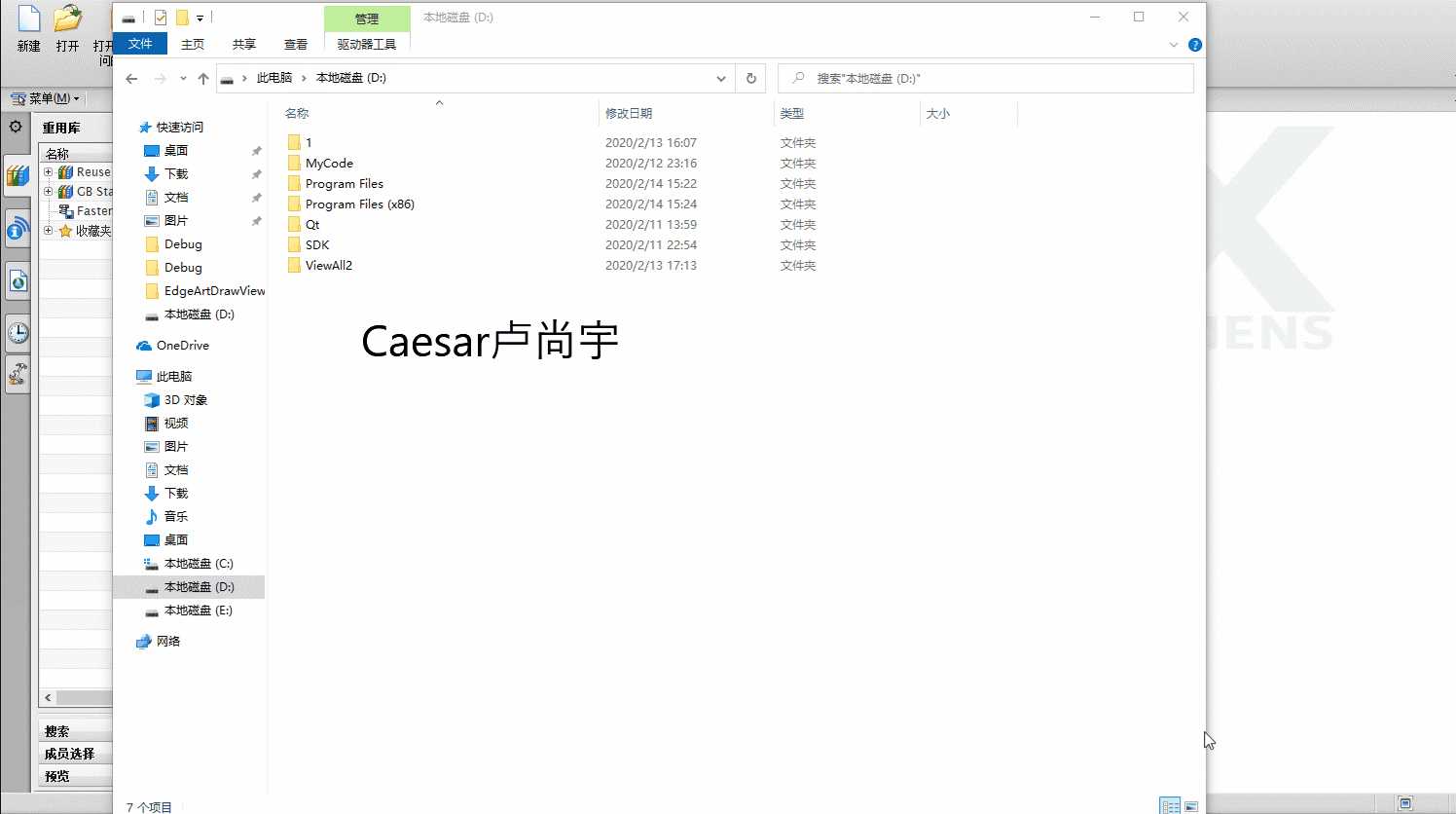Open the 查看 ribbon tab

pyautogui.click(x=296, y=44)
